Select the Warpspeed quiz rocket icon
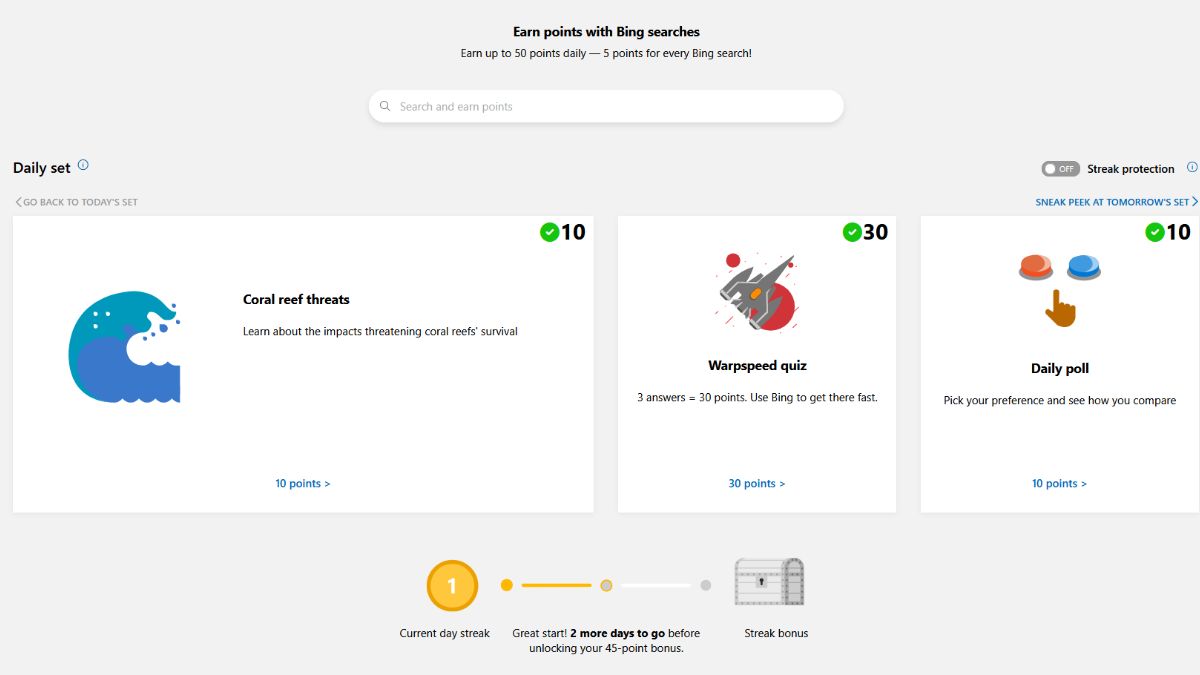Screen dimensions: 1200x675 (x=756, y=292)
